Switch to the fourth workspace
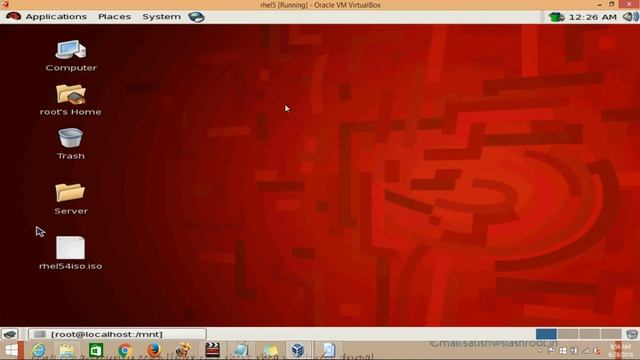Screen dimensions: 640x360 611,334
